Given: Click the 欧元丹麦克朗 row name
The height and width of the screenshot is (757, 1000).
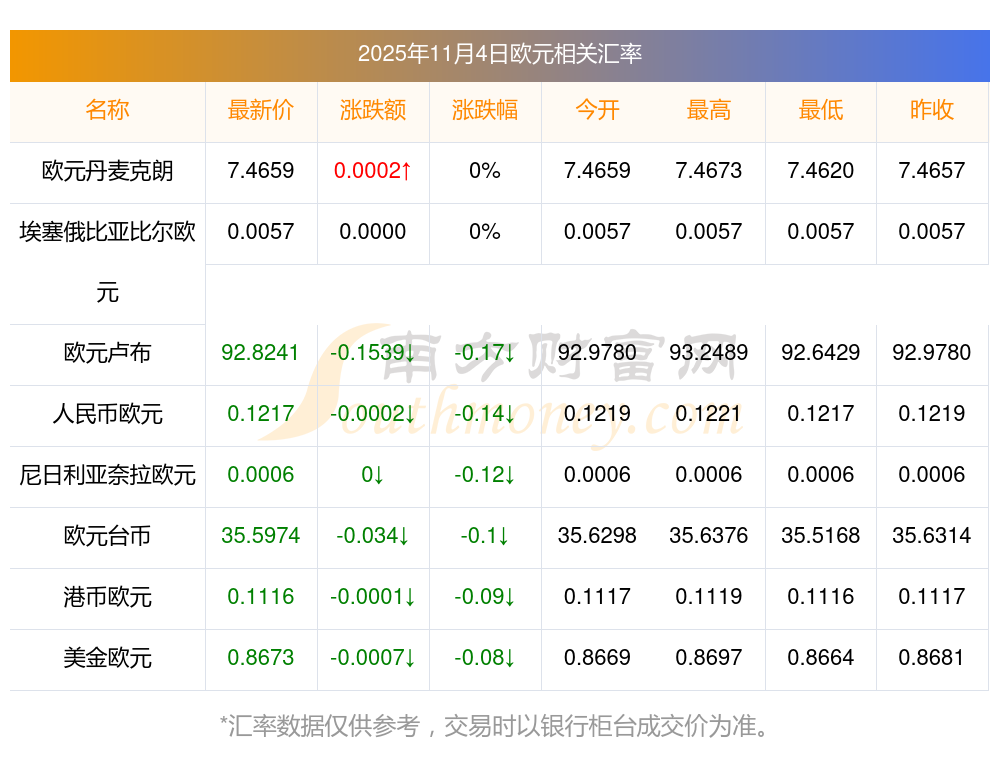Looking at the screenshot, I should (107, 171).
